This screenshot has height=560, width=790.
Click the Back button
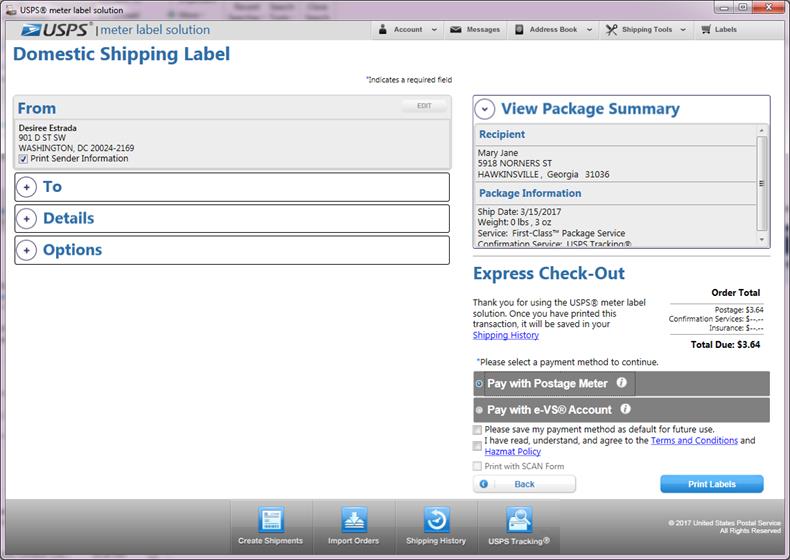pos(524,484)
